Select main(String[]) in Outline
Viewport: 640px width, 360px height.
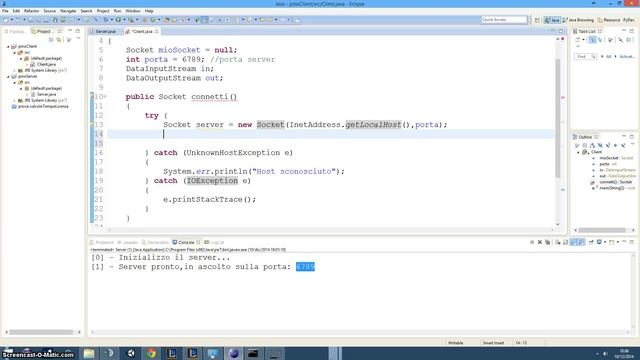pos(613,188)
